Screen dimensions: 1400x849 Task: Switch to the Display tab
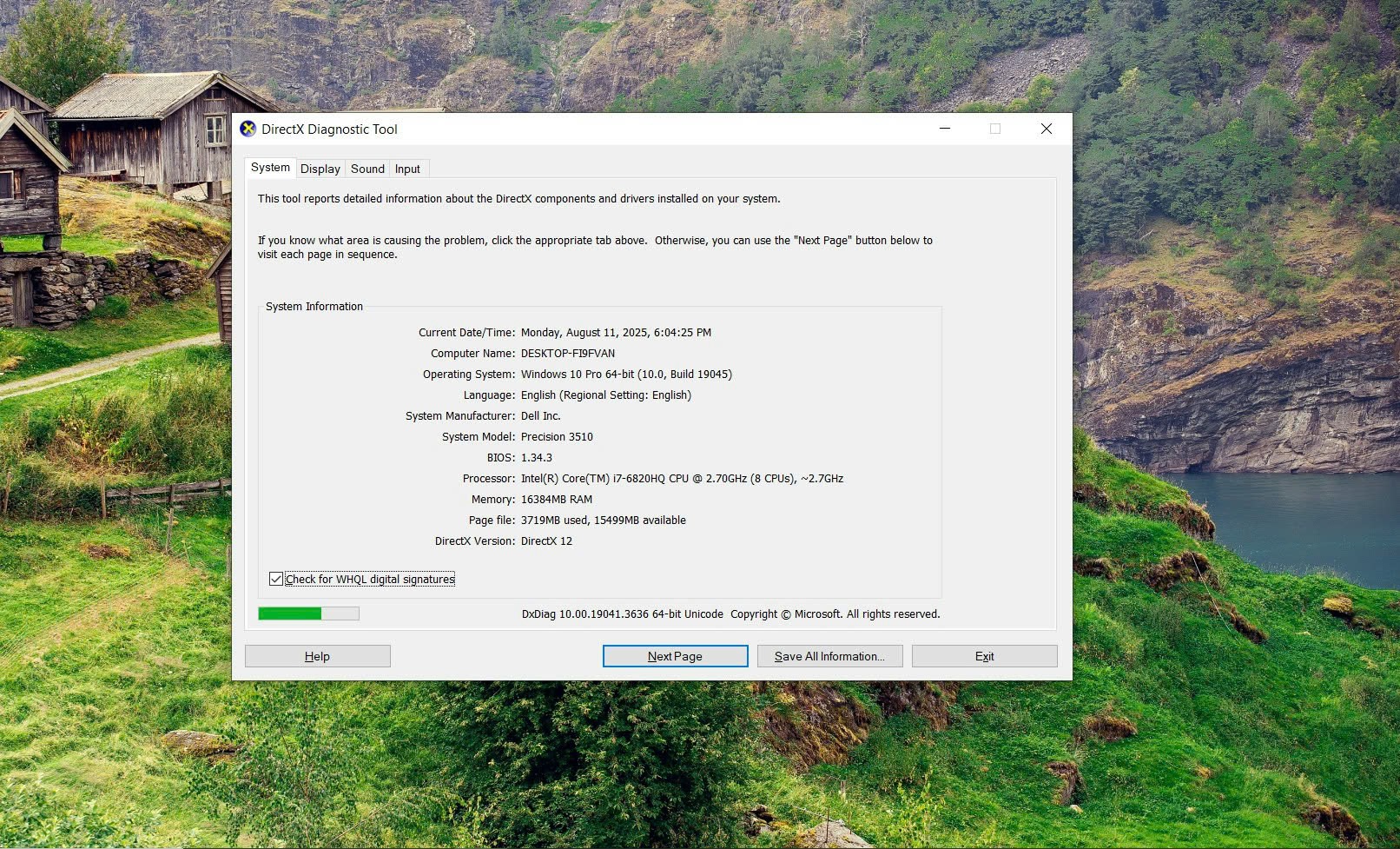click(320, 169)
